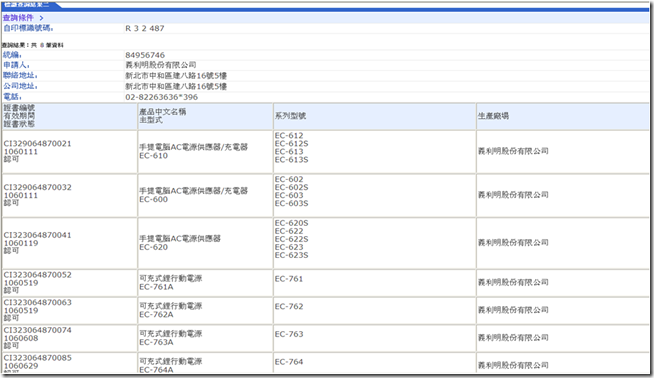This screenshot has height=378, width=654.
Task: Click series model EC-602
Action: [x=289, y=179]
